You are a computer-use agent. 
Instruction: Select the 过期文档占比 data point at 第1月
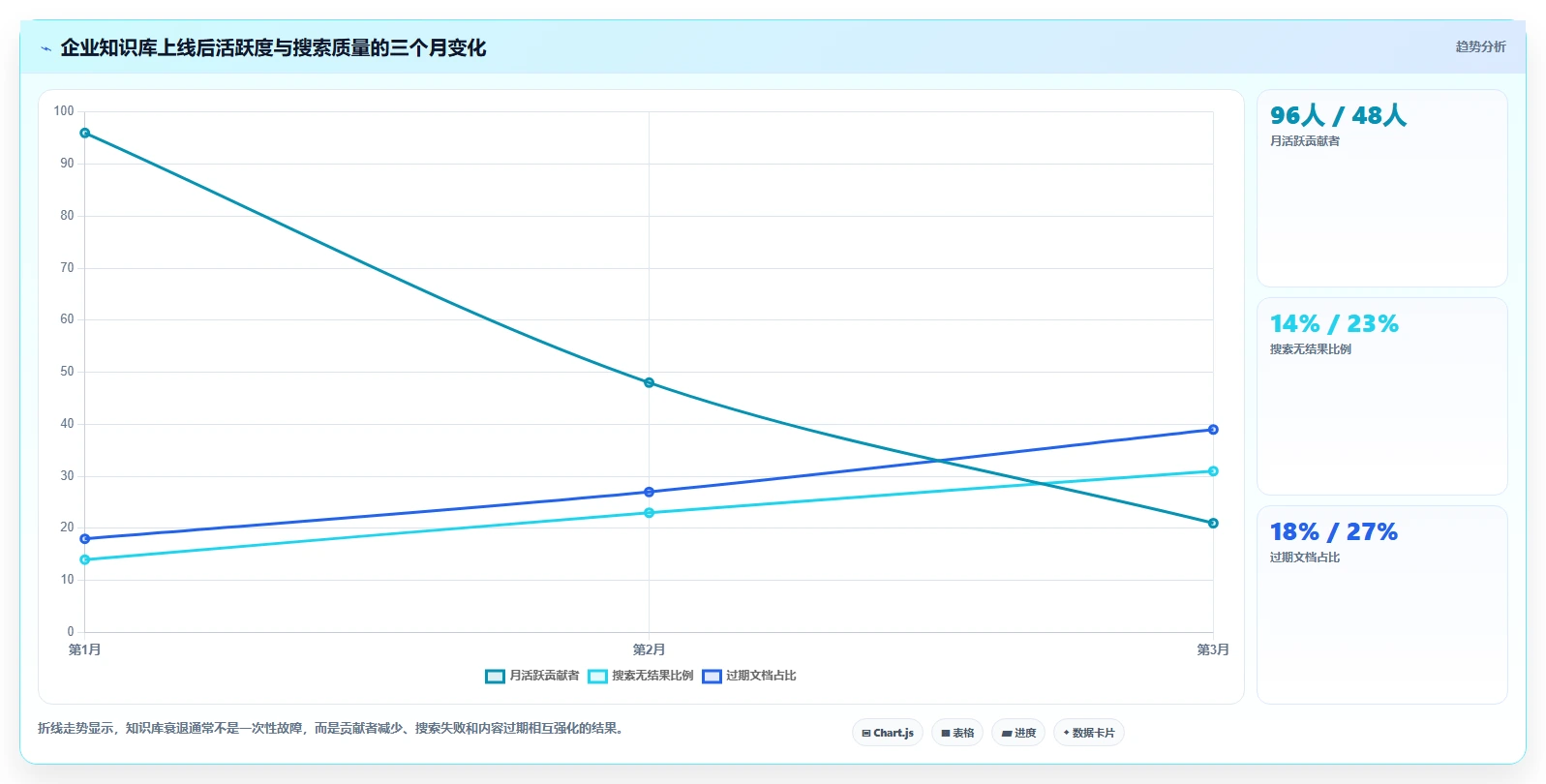pos(85,539)
